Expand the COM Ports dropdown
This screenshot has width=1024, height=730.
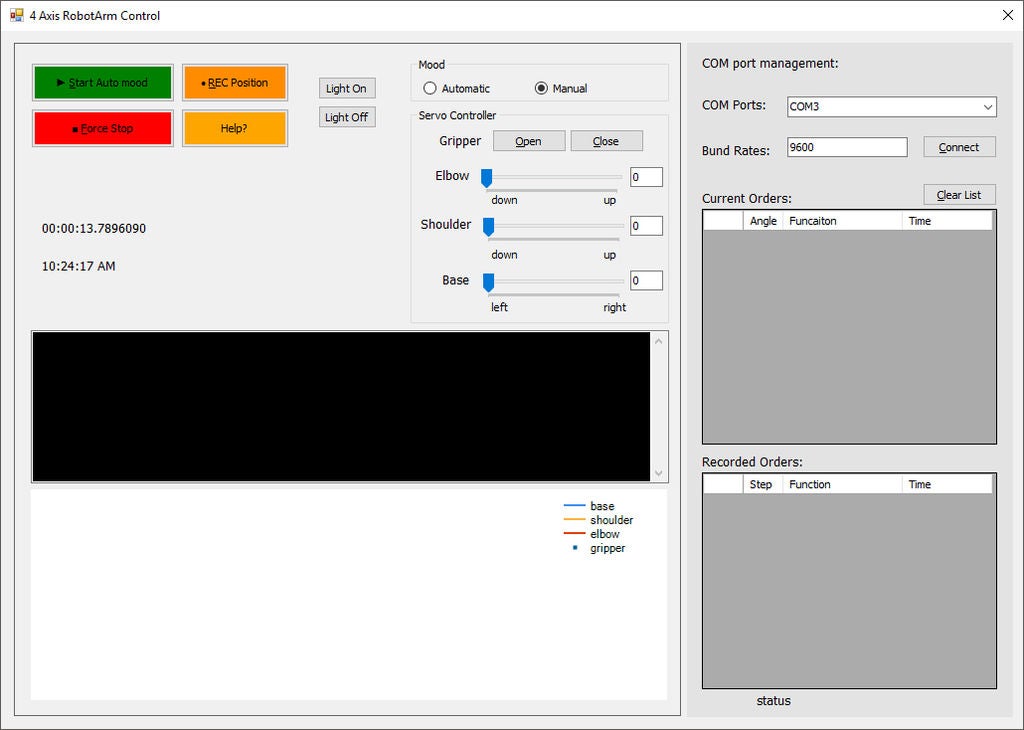coord(987,107)
